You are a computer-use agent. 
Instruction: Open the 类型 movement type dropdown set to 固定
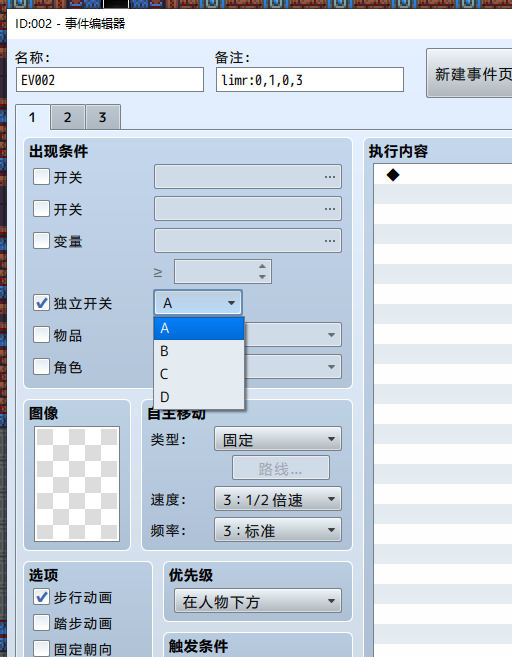tap(278, 439)
